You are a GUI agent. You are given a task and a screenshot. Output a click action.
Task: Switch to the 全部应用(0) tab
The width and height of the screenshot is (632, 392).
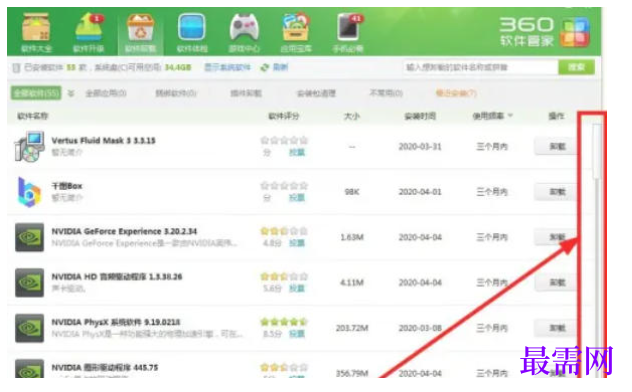point(106,93)
